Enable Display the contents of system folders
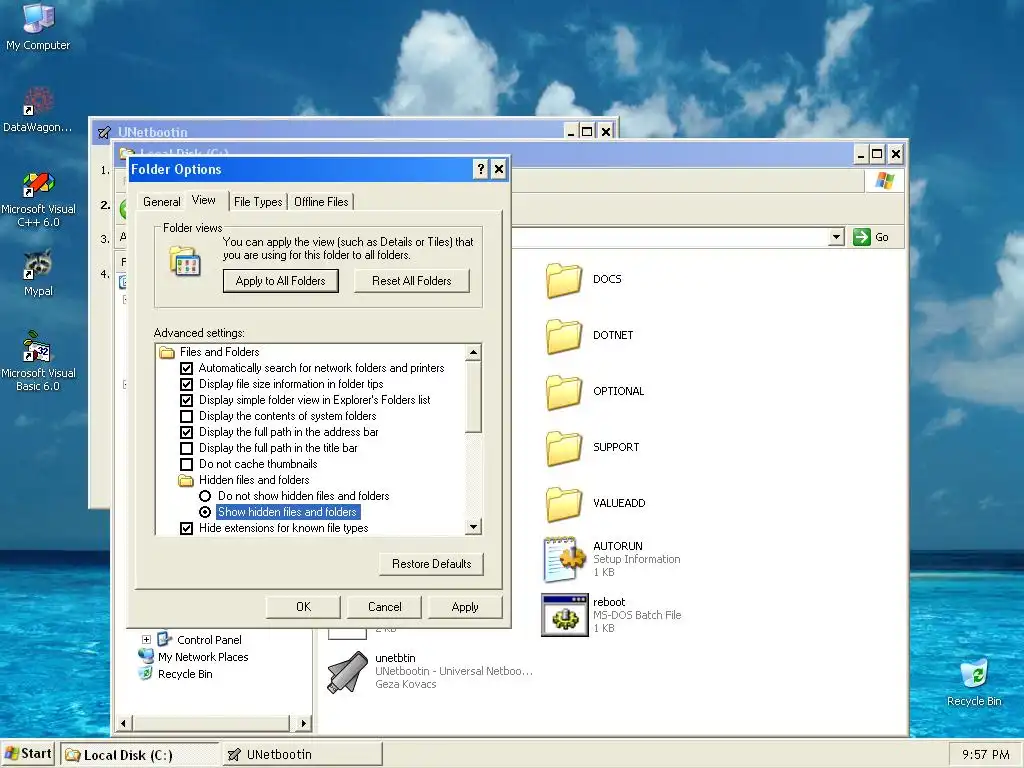The width and height of the screenshot is (1024, 768). click(x=186, y=416)
